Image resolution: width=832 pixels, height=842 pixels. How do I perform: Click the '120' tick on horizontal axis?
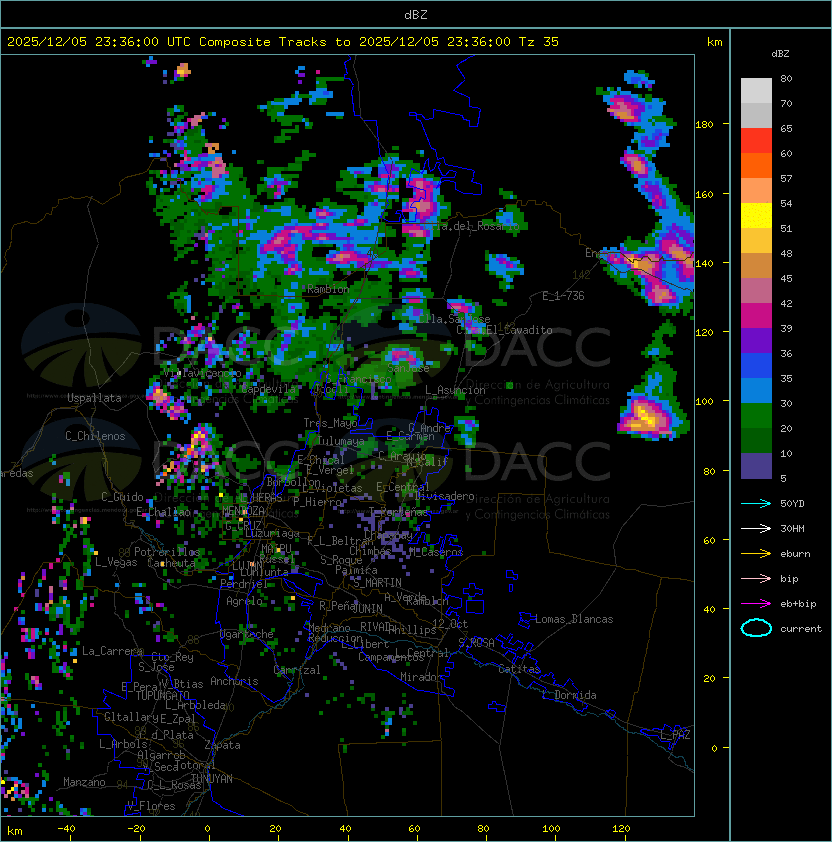621,829
